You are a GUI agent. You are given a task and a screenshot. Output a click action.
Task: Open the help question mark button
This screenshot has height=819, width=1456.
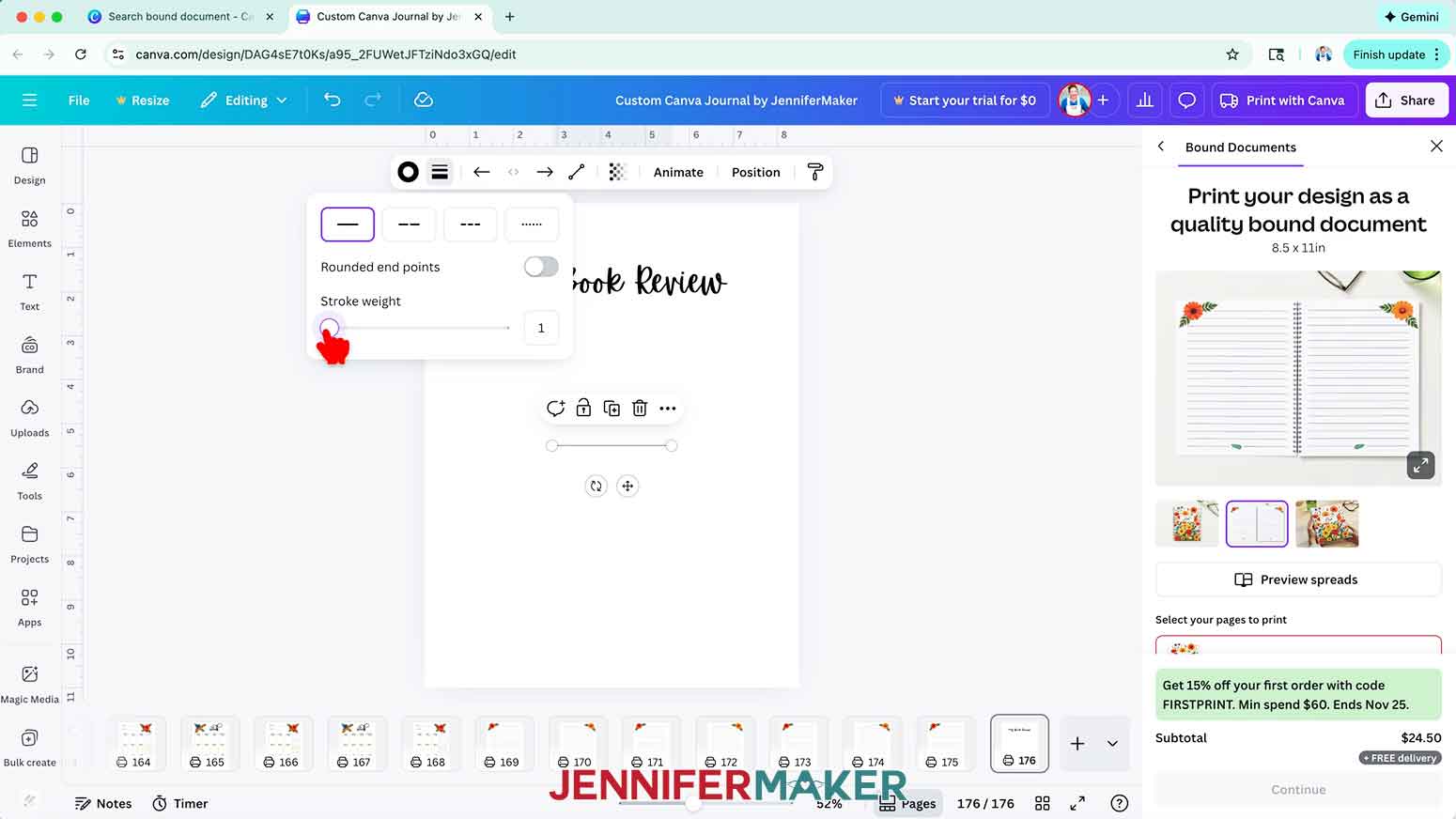point(1119,803)
